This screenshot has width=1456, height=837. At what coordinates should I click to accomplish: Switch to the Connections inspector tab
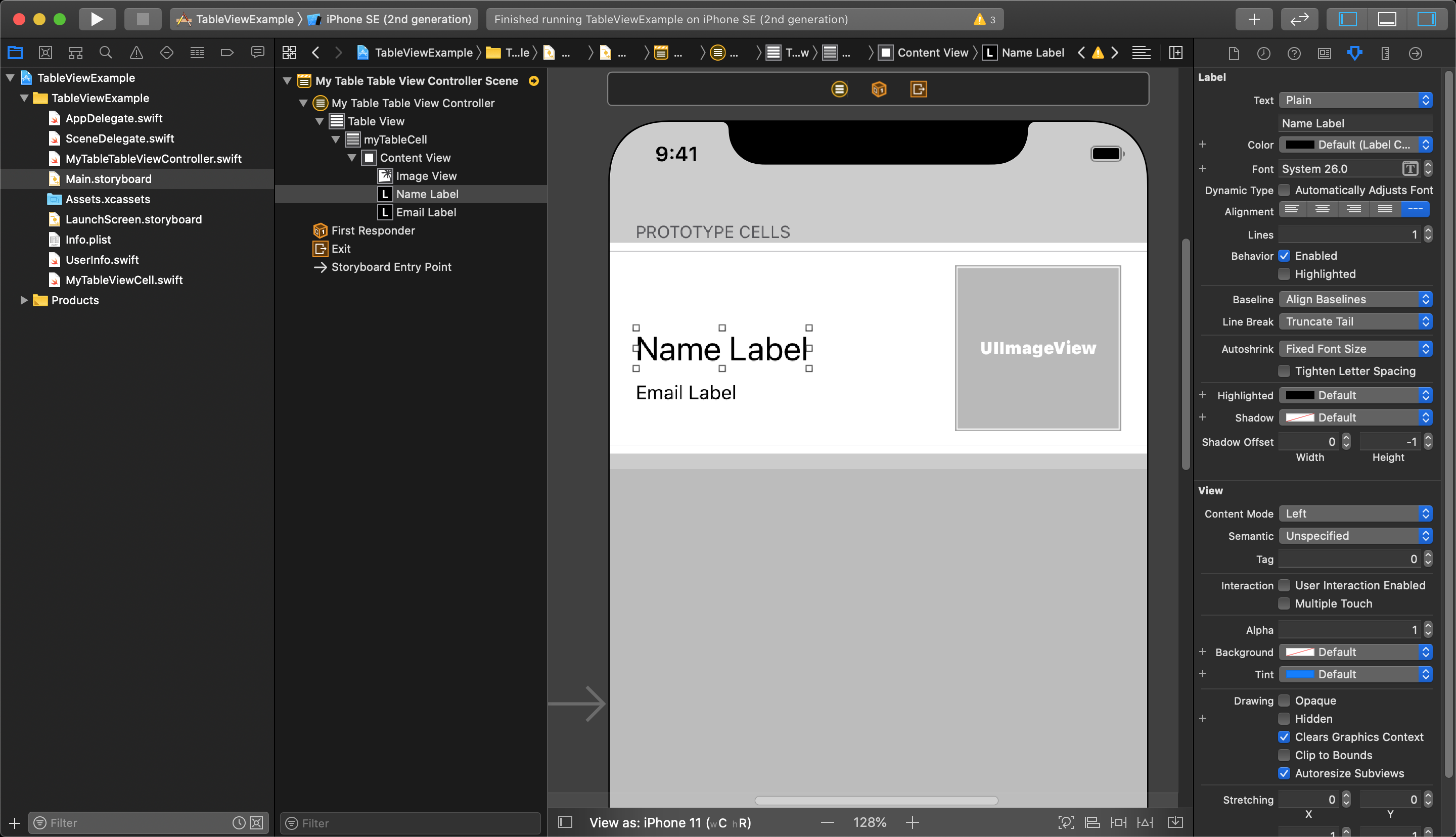[1415, 54]
